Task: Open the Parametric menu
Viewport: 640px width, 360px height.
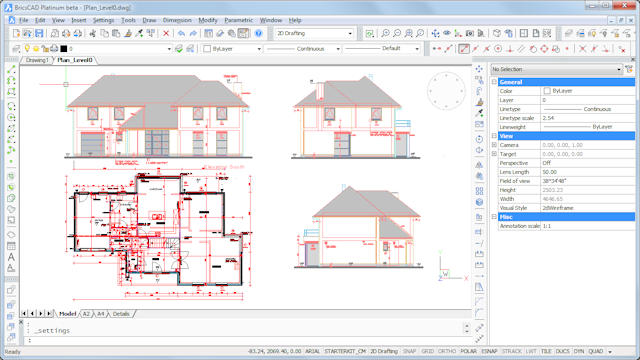Action: click(x=238, y=20)
